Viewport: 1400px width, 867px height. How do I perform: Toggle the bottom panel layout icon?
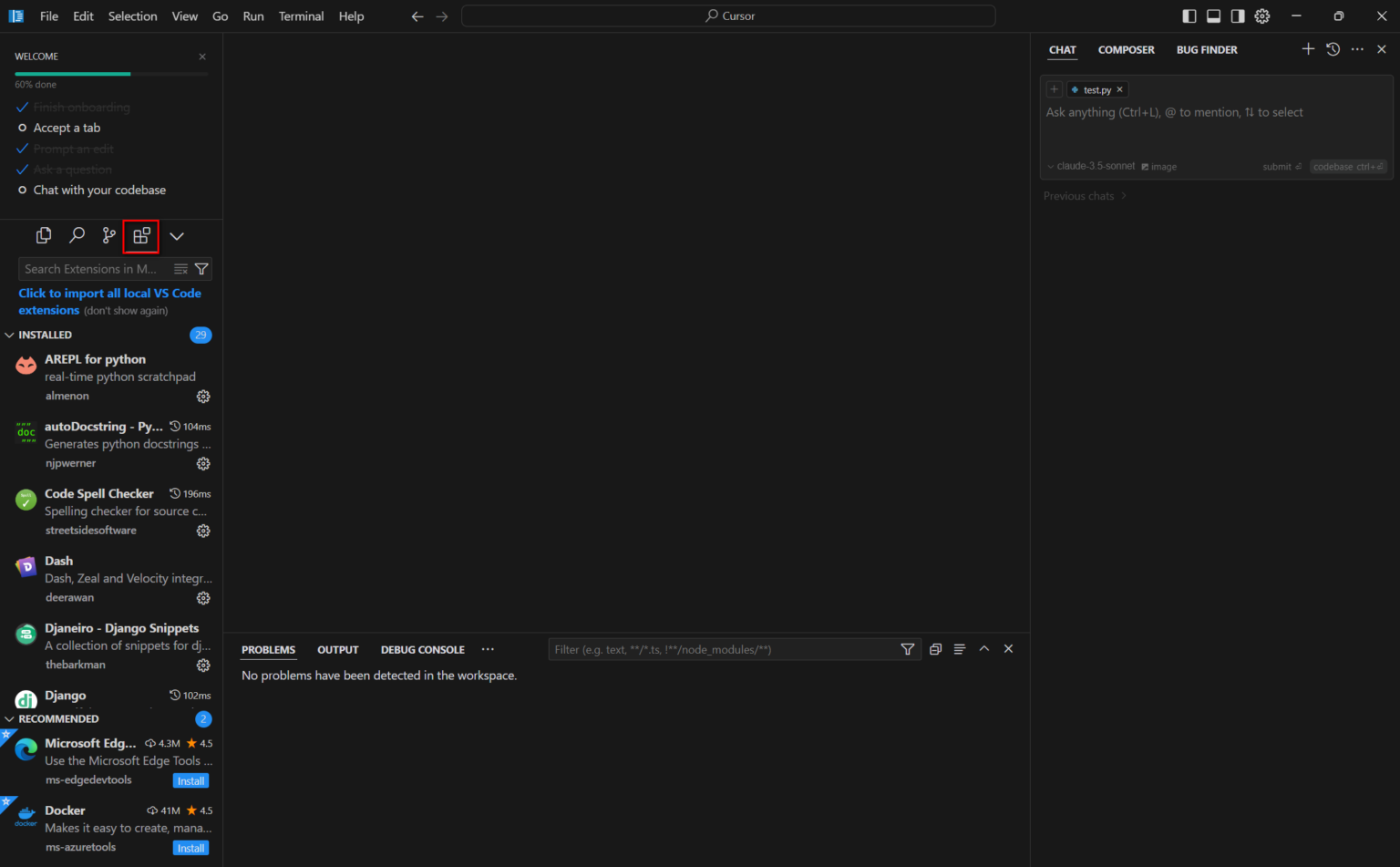click(1214, 16)
